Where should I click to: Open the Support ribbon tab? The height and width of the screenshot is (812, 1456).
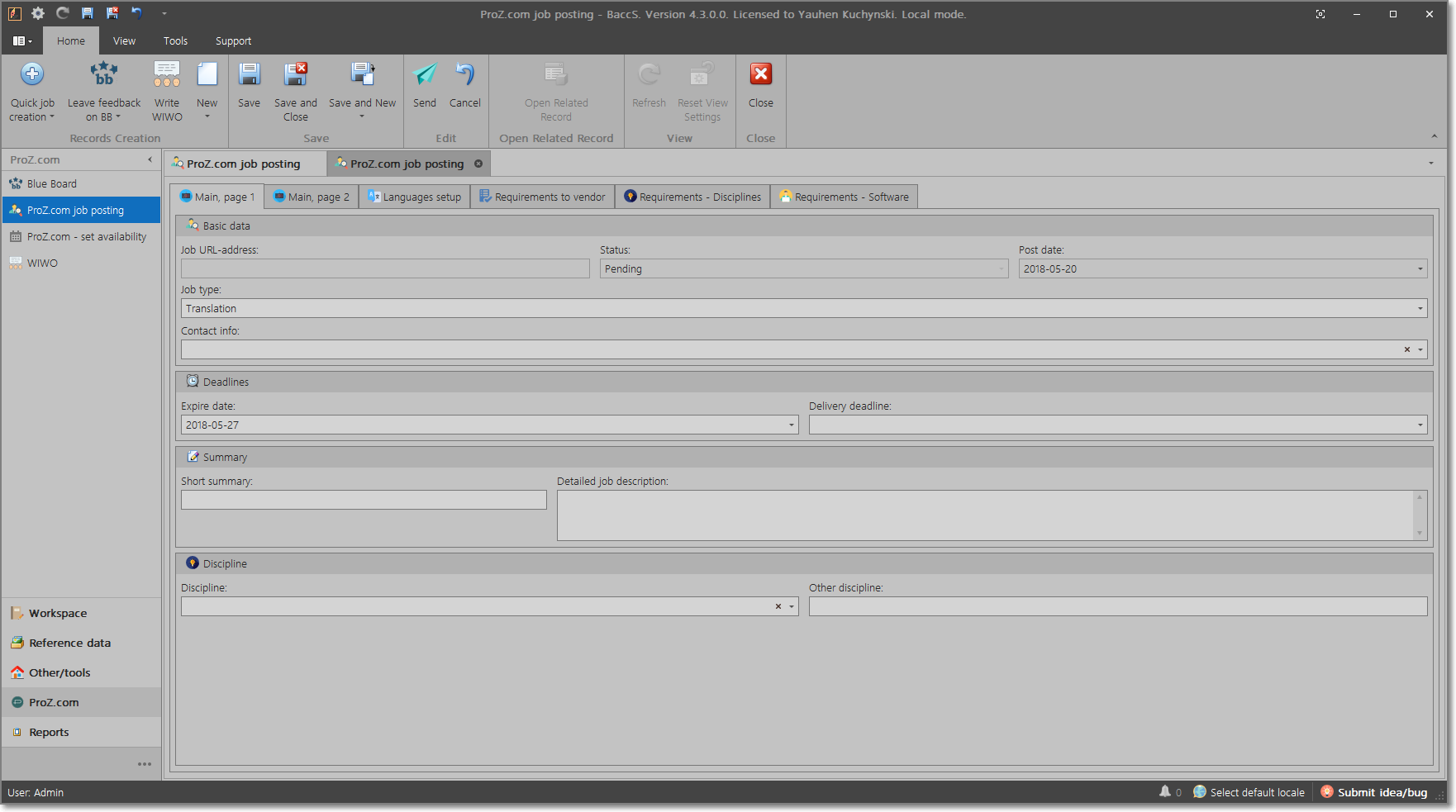(x=233, y=41)
